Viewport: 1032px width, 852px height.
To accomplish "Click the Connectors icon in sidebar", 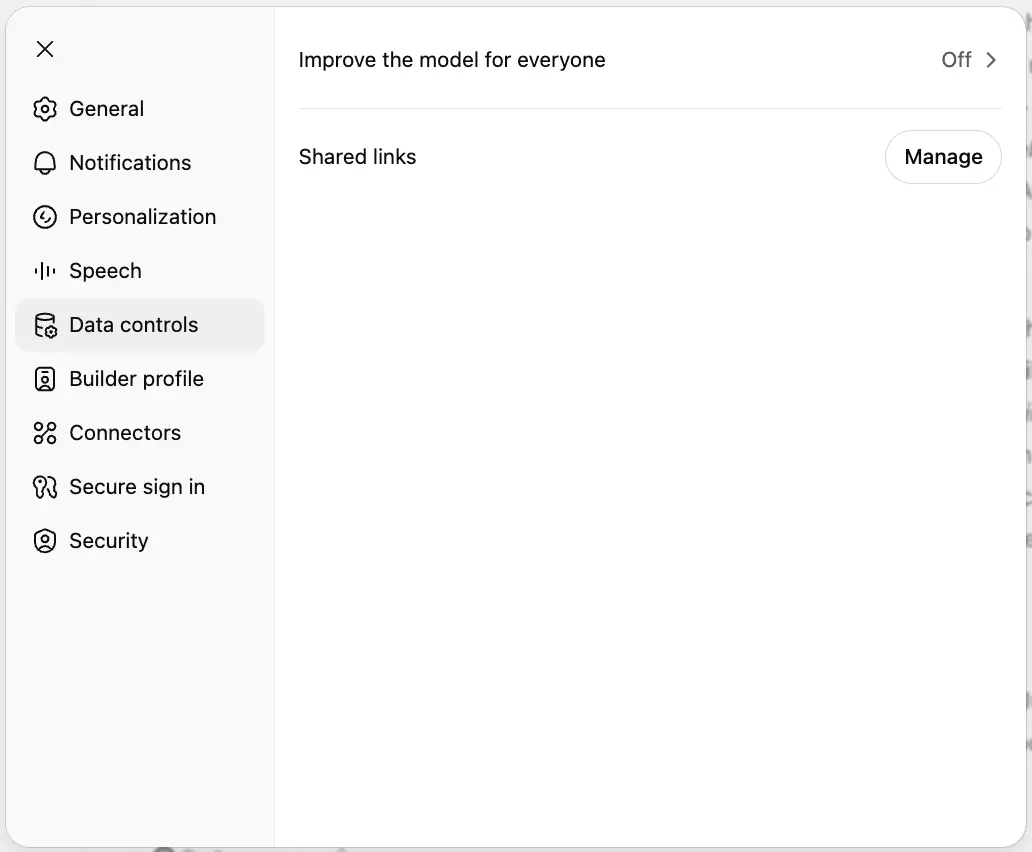I will point(45,433).
